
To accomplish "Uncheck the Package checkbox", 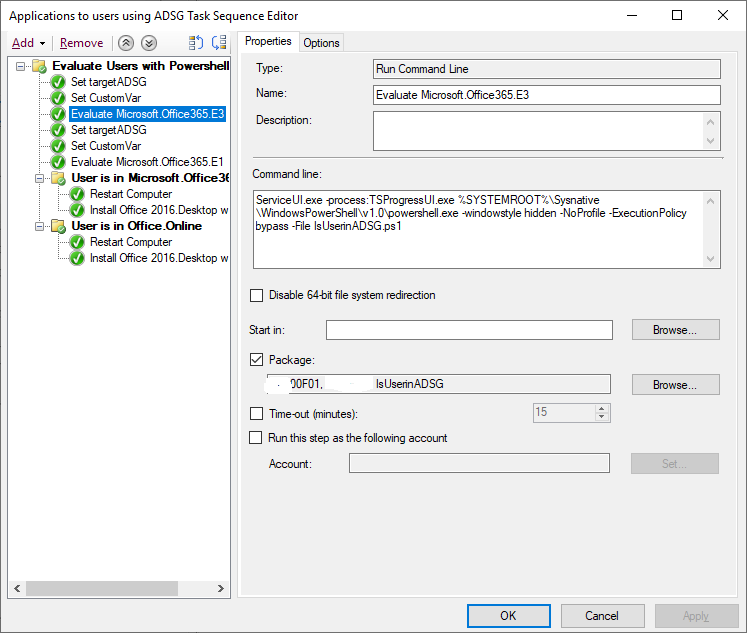I will point(256,360).
